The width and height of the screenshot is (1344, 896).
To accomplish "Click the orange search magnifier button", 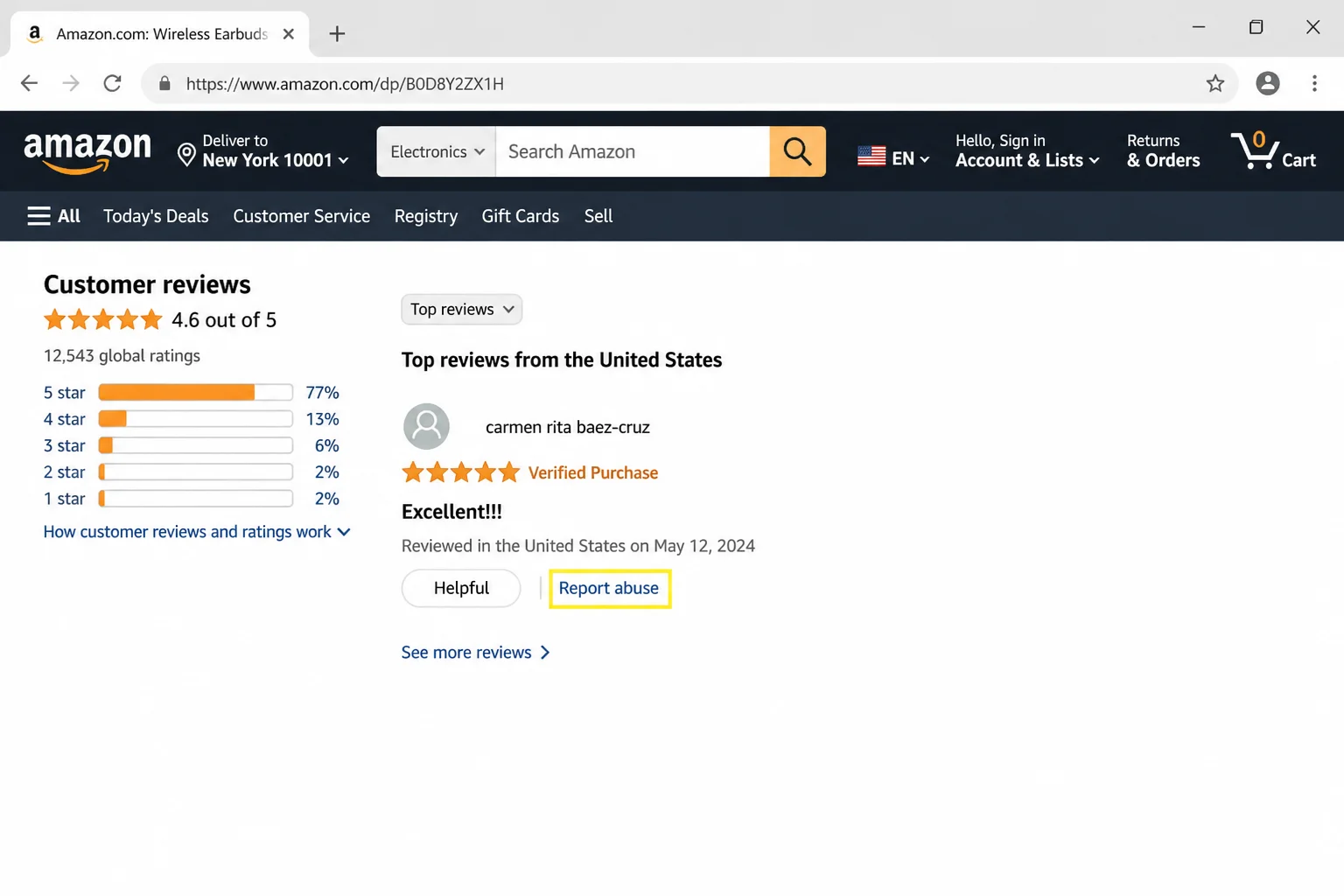I will pyautogui.click(x=797, y=151).
